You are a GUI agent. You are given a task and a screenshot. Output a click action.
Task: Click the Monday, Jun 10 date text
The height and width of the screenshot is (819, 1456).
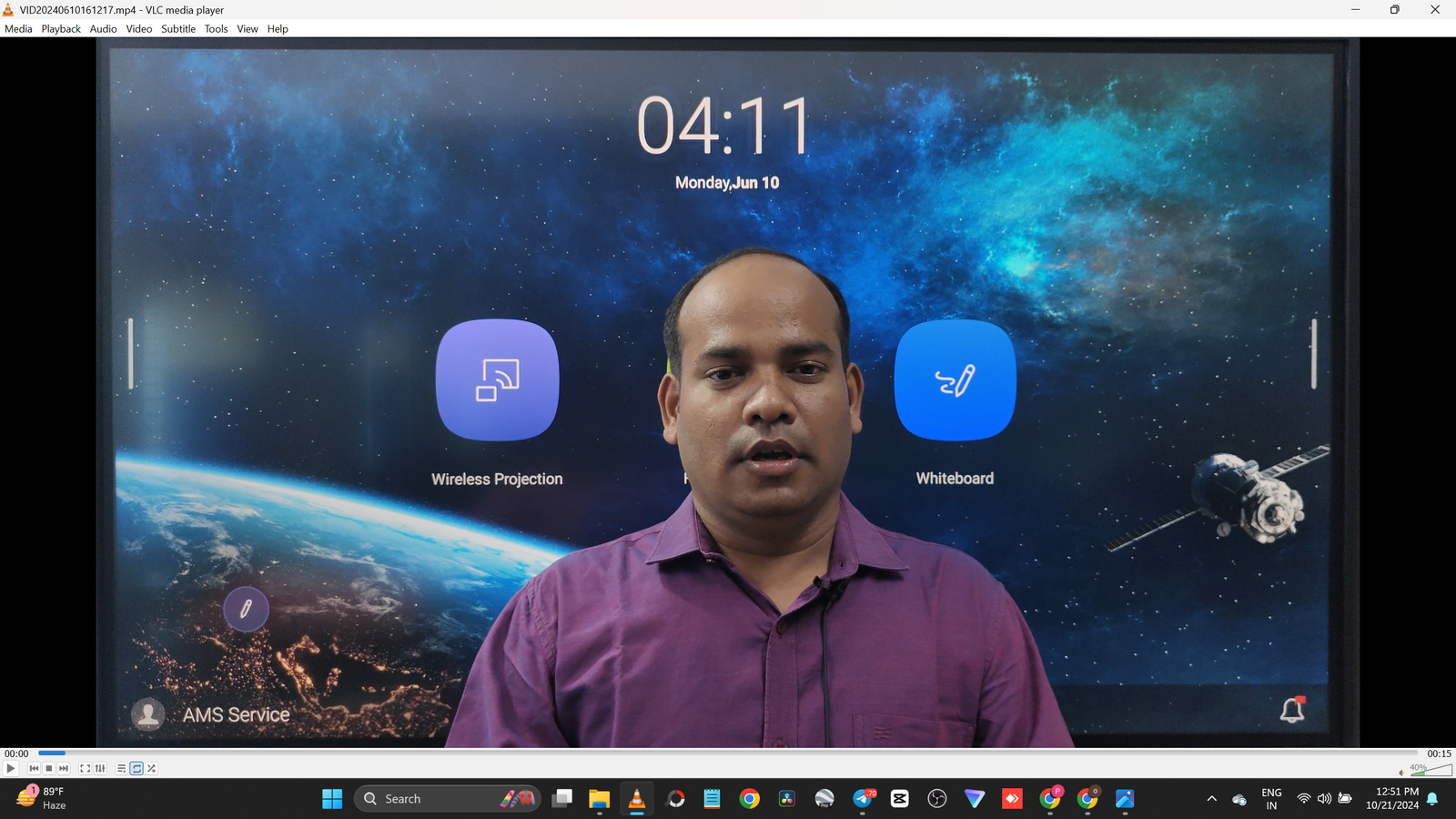click(x=727, y=183)
